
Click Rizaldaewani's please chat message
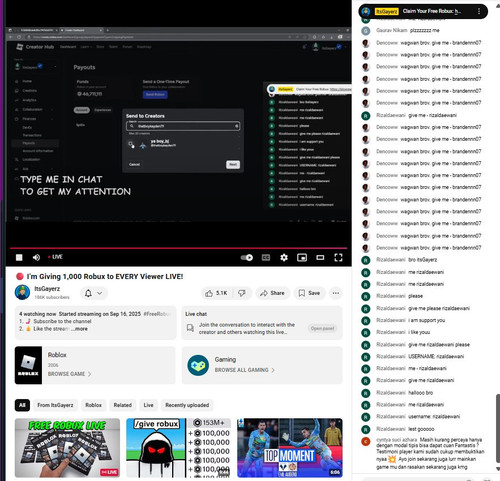pos(415,296)
